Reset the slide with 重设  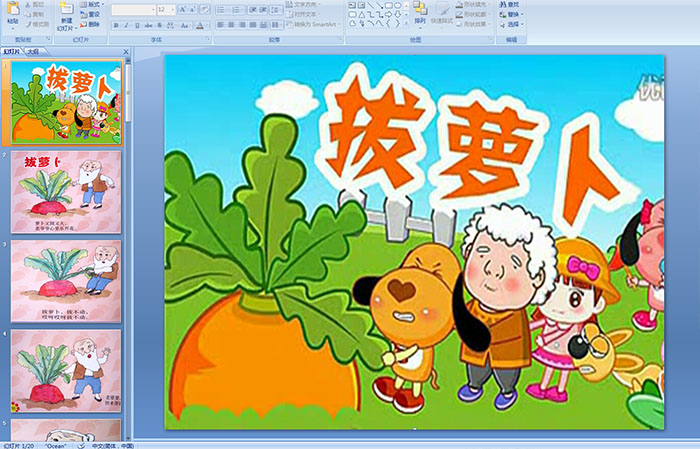(x=90, y=14)
